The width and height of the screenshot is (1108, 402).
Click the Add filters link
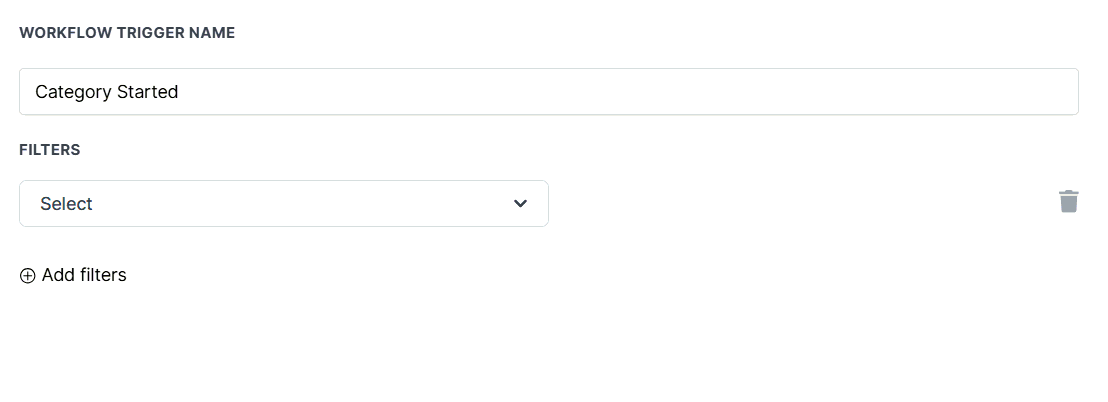(84, 275)
